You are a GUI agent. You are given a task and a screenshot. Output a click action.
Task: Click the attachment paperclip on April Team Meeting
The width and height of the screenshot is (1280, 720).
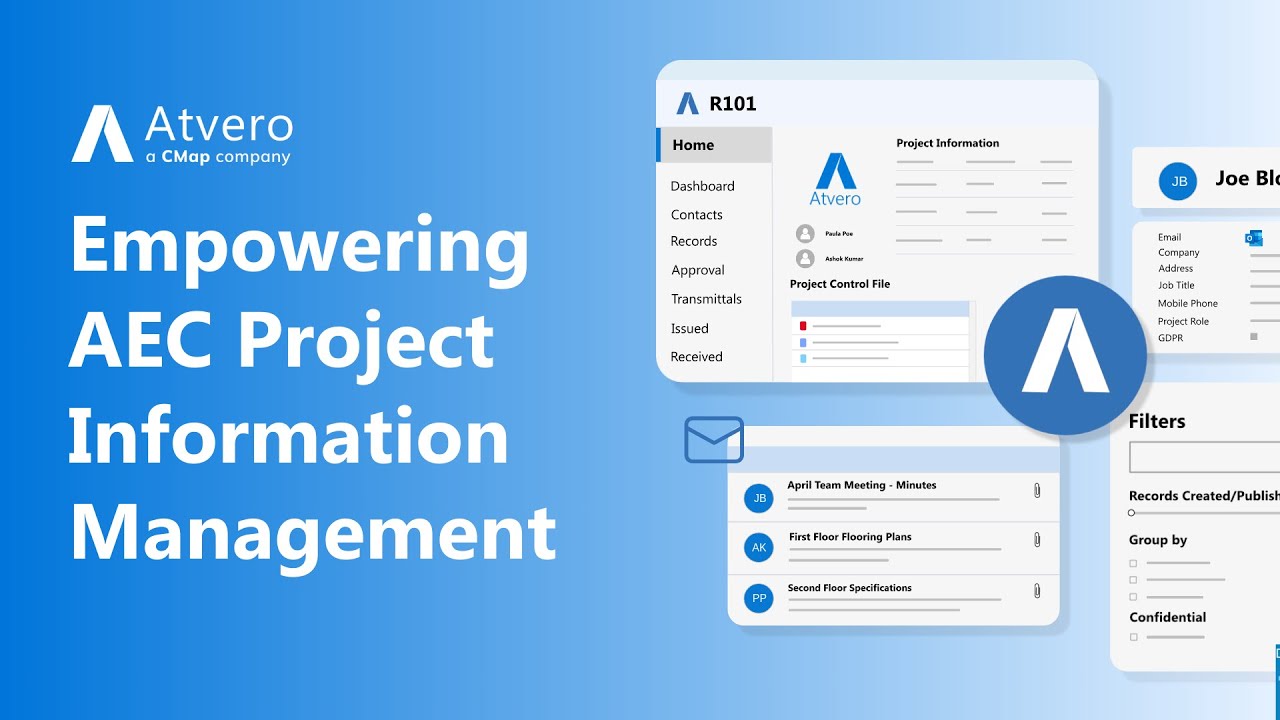click(x=1037, y=490)
